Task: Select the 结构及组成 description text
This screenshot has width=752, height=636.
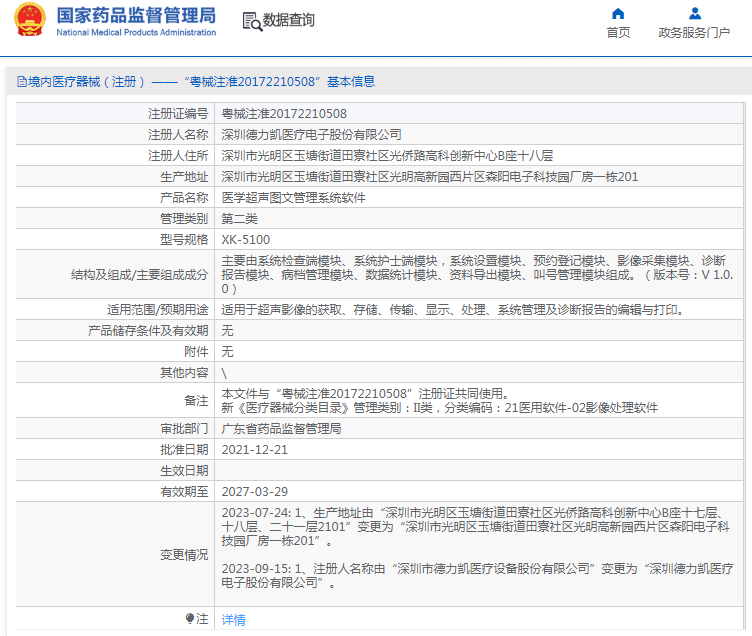Action: 477,275
